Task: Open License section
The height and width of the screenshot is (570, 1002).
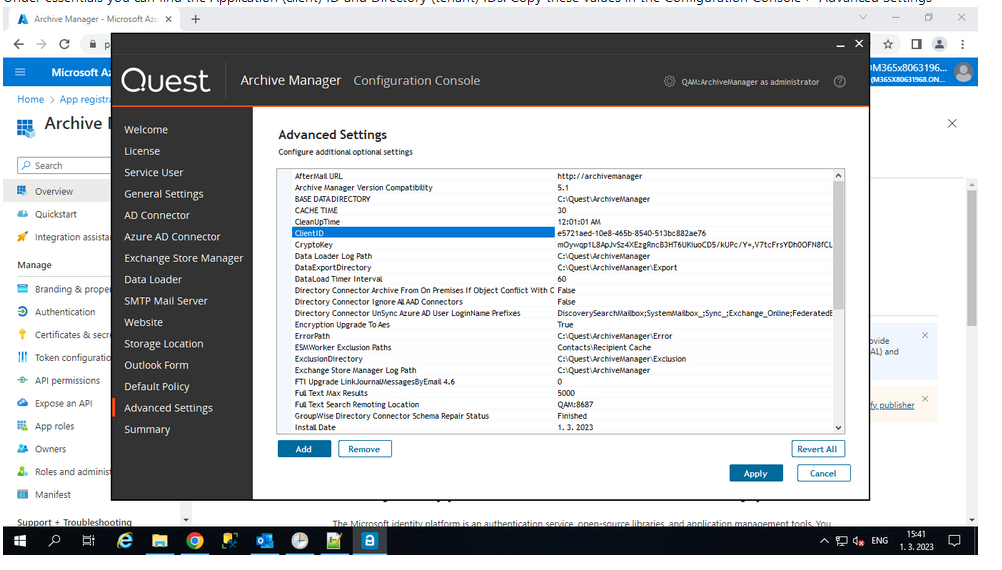Action: [x=142, y=151]
